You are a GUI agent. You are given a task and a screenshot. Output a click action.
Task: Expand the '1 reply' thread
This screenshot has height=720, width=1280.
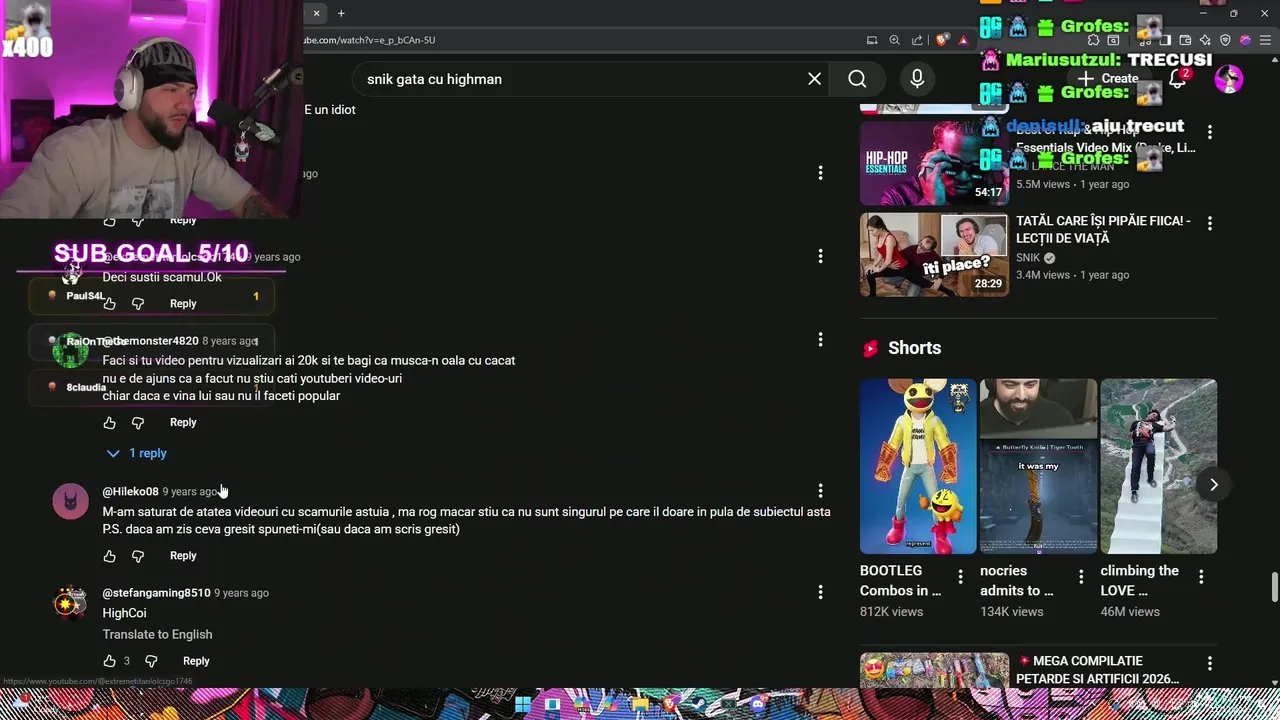click(137, 453)
